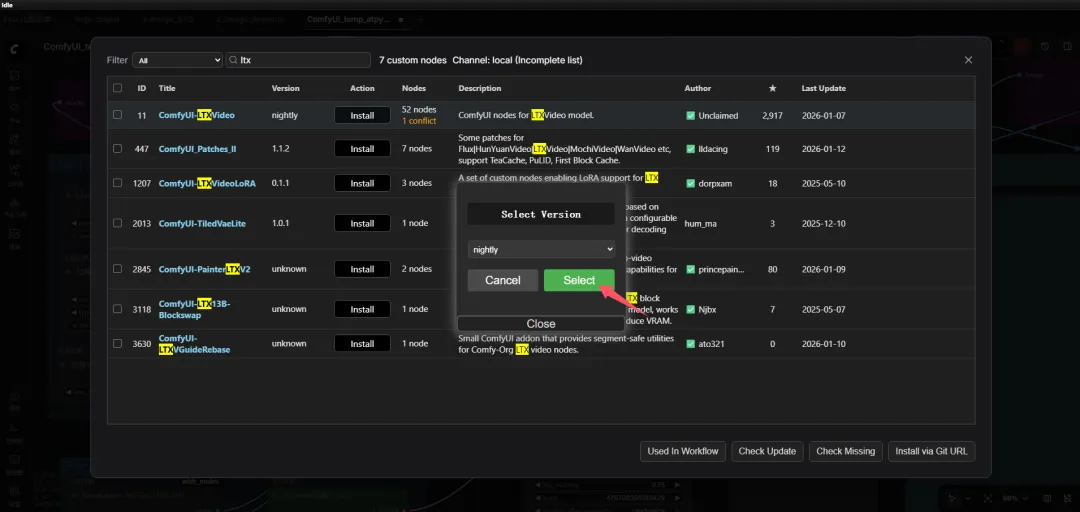
Task: Check the ComfyUI_Patches_II row checkbox
Action: pyautogui.click(x=117, y=148)
